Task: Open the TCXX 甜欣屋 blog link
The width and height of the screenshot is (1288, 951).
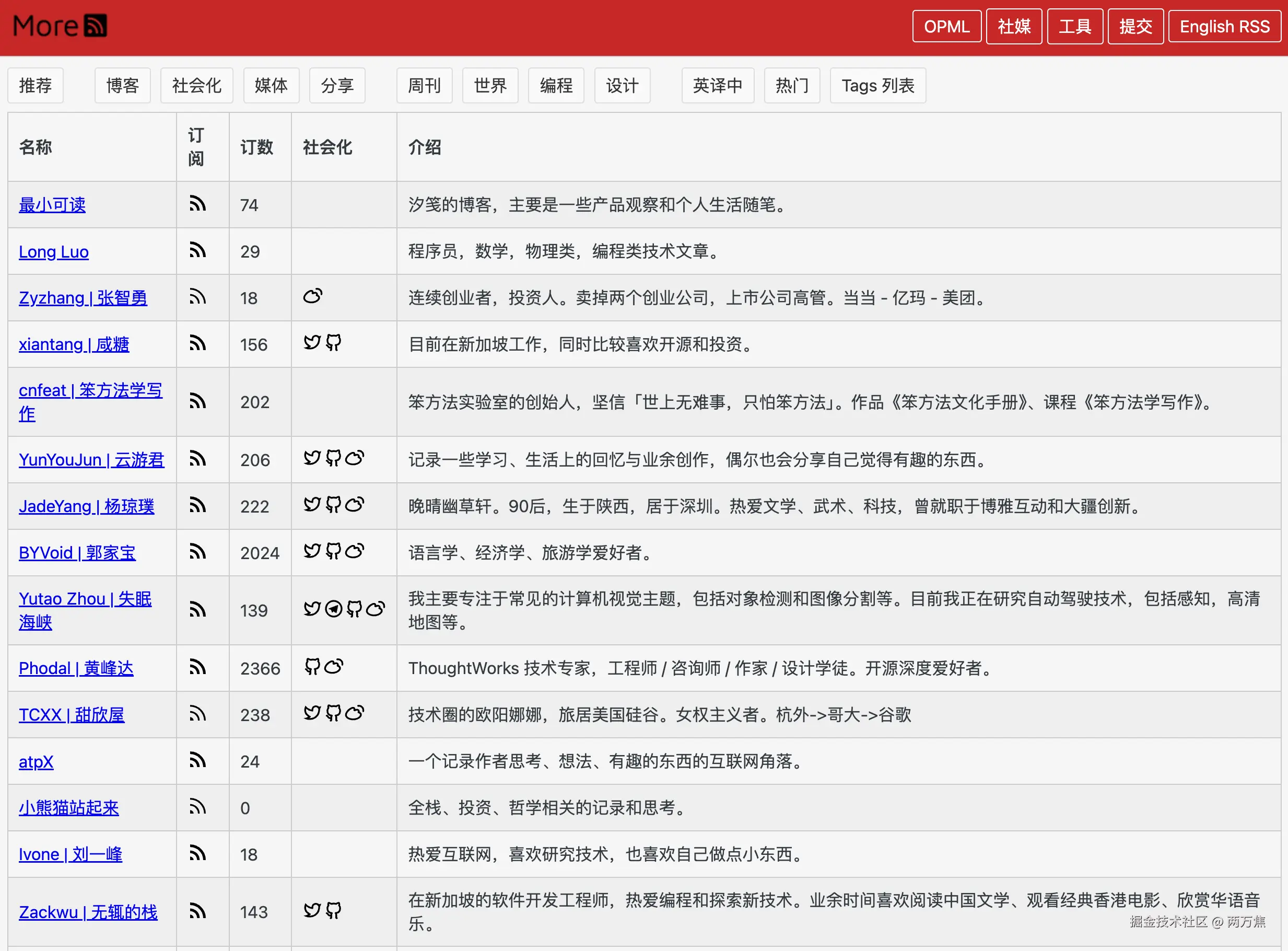Action: tap(72, 715)
